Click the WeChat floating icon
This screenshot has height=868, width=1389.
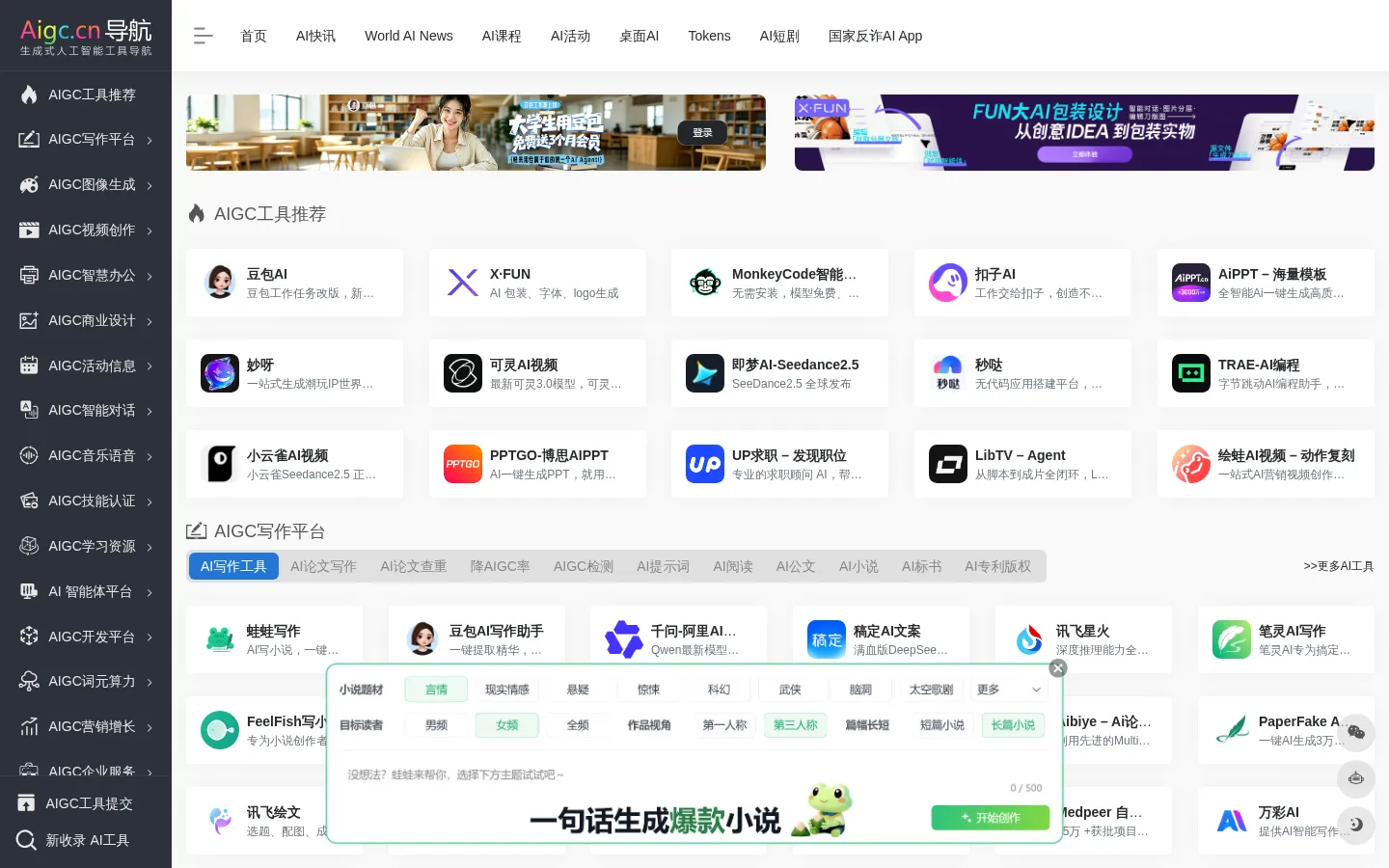coord(1356,733)
